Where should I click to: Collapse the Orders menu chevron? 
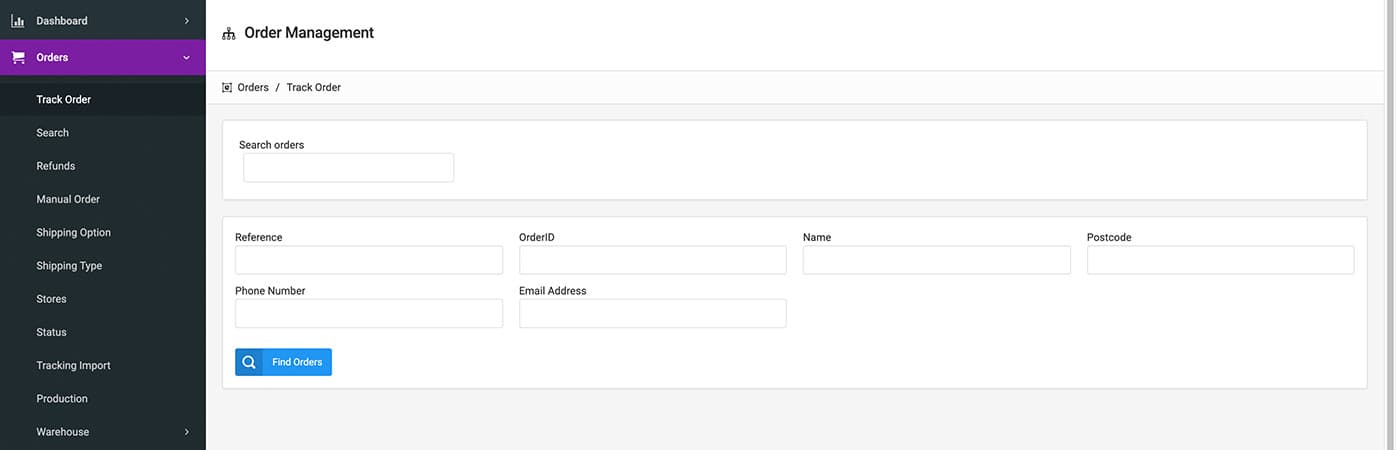186,58
